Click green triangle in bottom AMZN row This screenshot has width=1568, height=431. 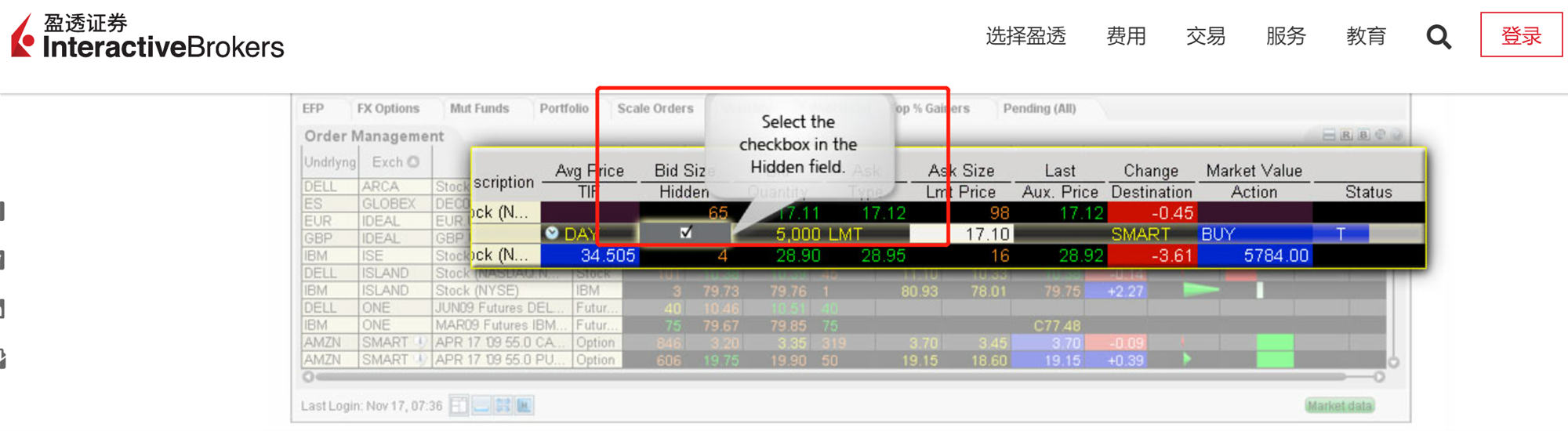click(1187, 359)
